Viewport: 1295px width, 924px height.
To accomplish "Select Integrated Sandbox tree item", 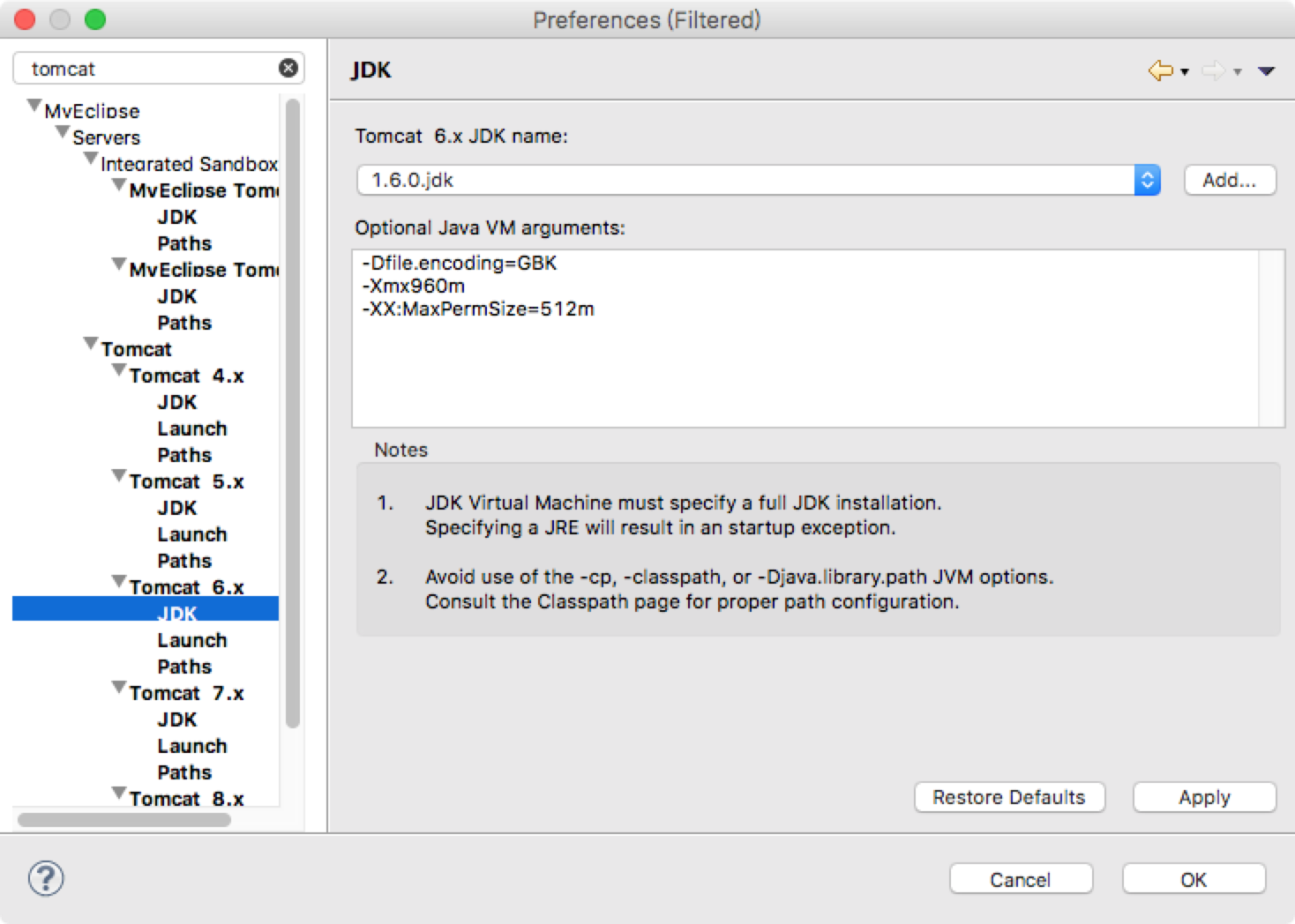I will [189, 164].
